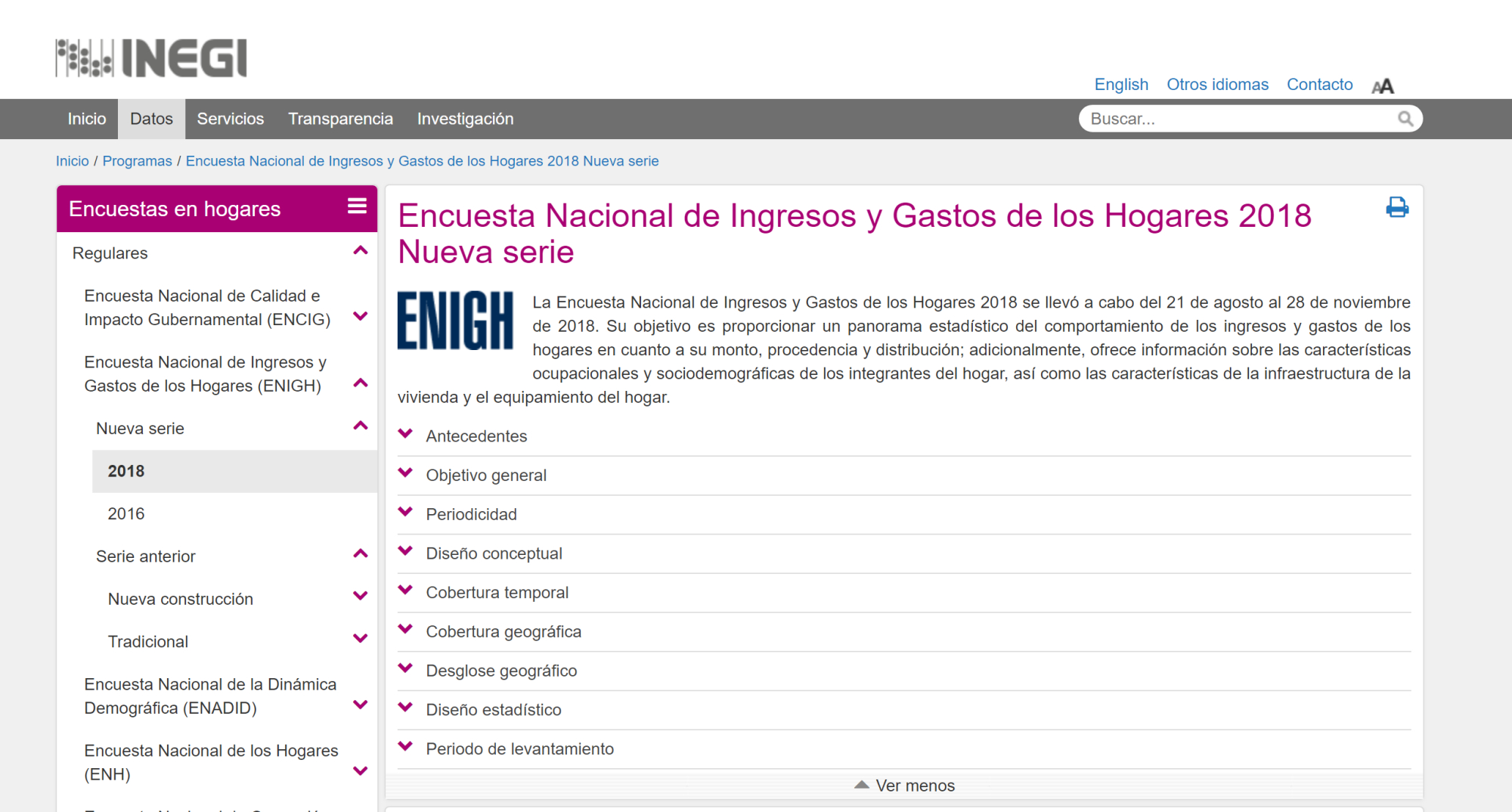This screenshot has width=1512, height=812.
Task: Open ENIGH 2018 Nueva serie breadcrumb link
Action: pyautogui.click(x=422, y=161)
